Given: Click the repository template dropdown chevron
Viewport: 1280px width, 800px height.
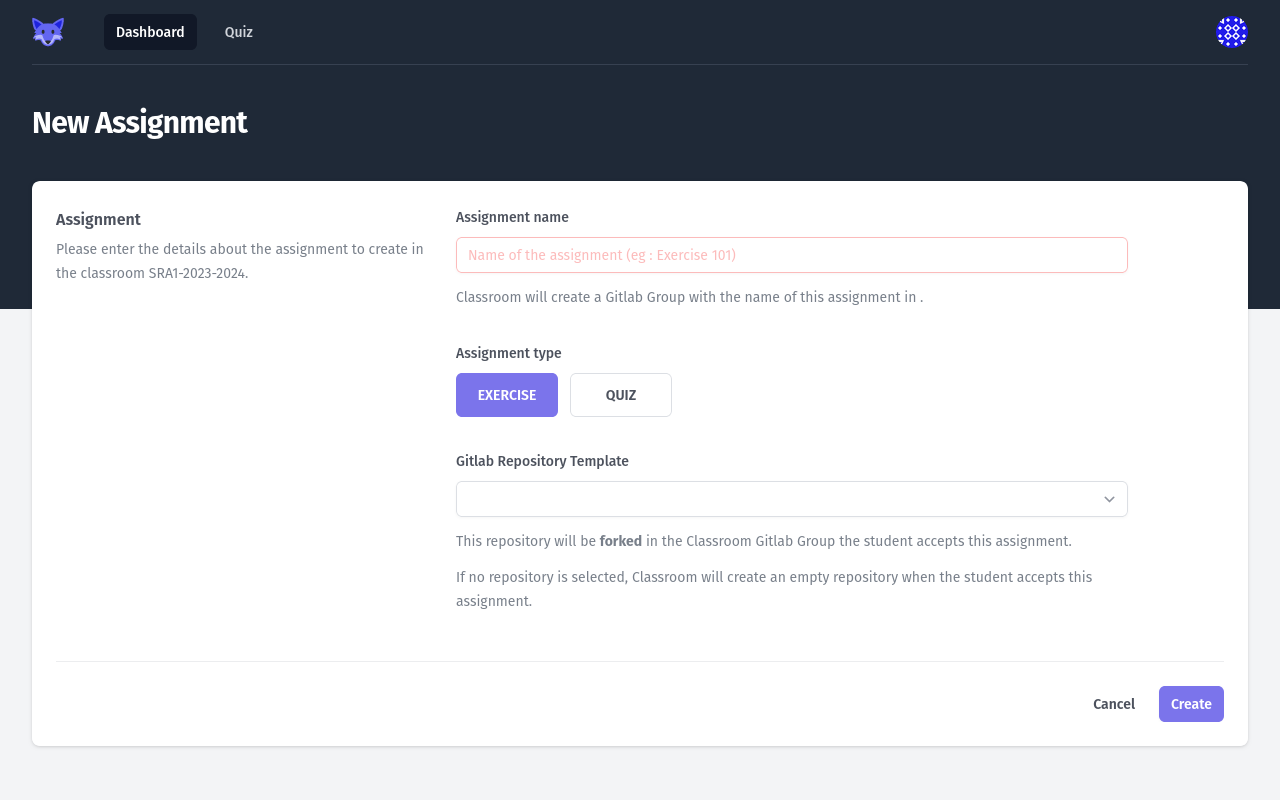Looking at the screenshot, I should click(1108, 499).
